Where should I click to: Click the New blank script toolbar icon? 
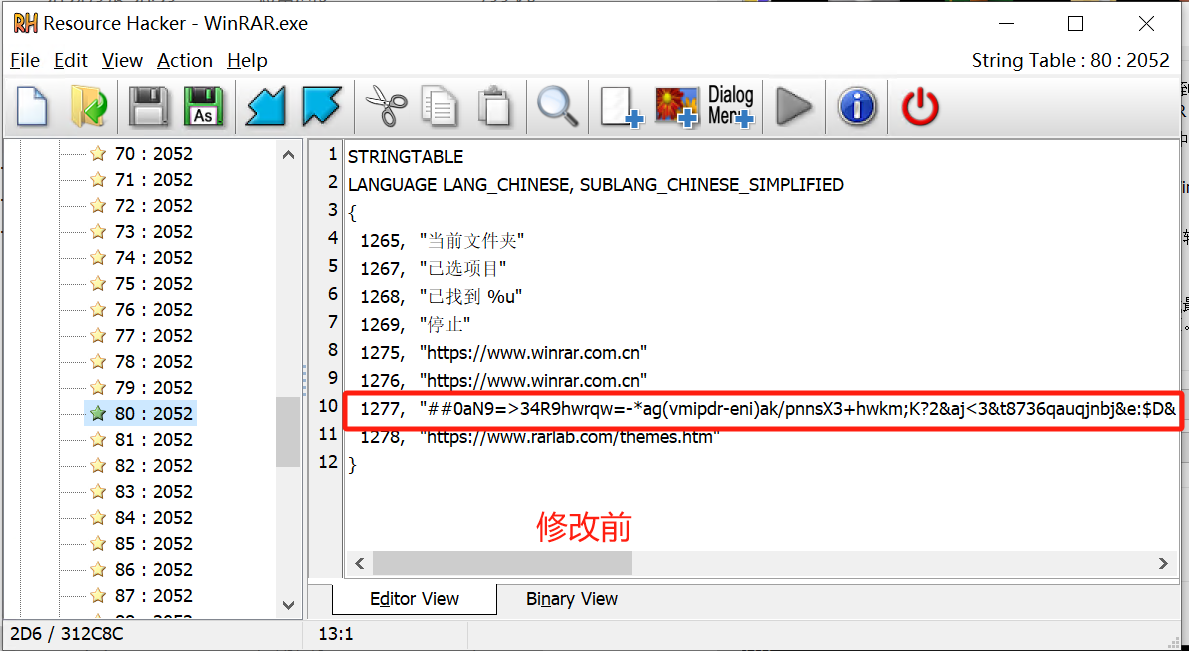33,106
